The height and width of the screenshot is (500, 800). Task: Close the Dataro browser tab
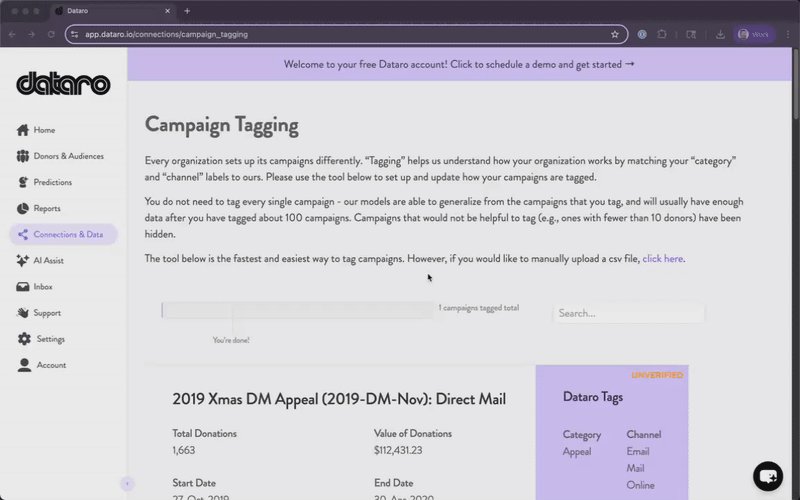click(x=167, y=11)
